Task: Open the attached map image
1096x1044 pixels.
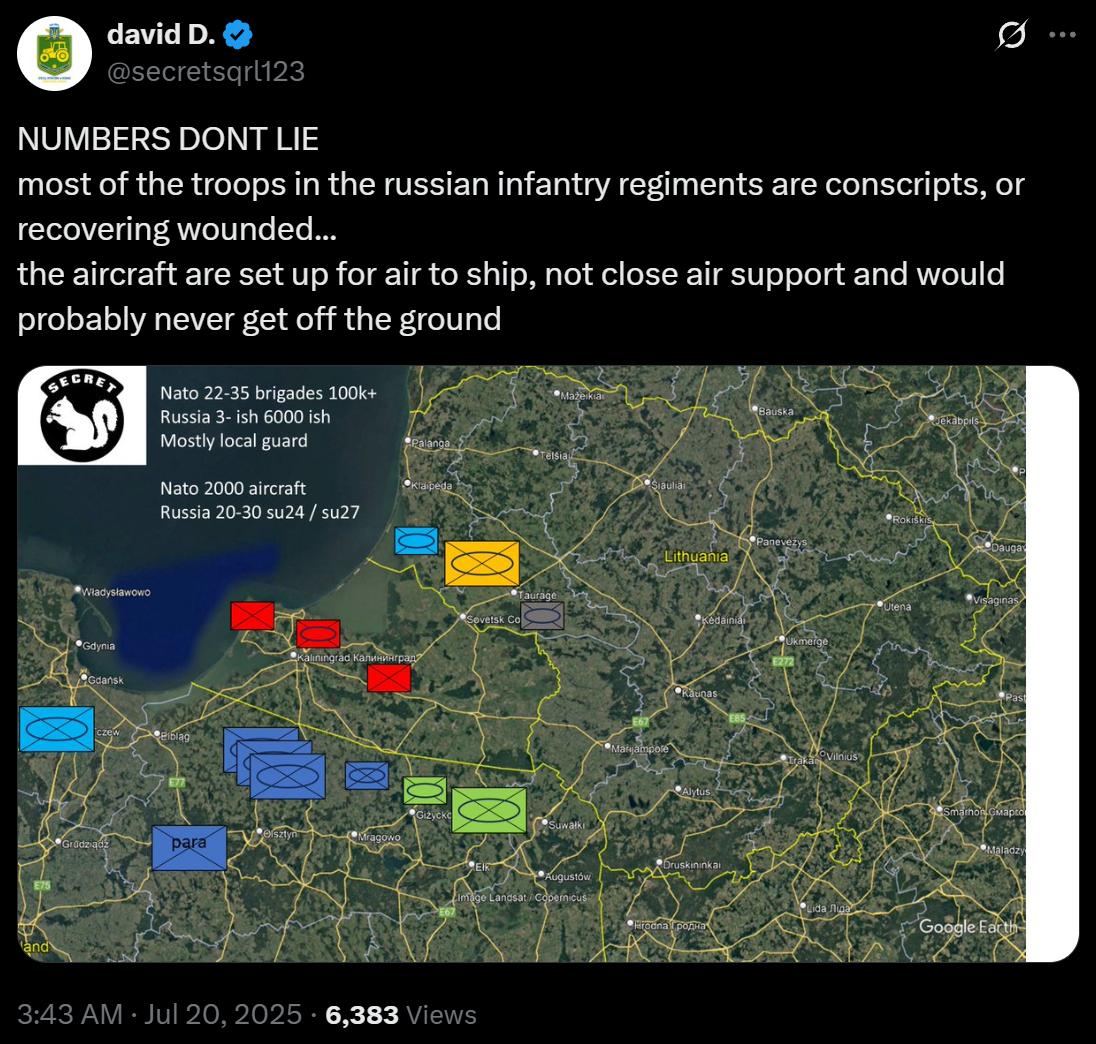Action: coord(548,664)
